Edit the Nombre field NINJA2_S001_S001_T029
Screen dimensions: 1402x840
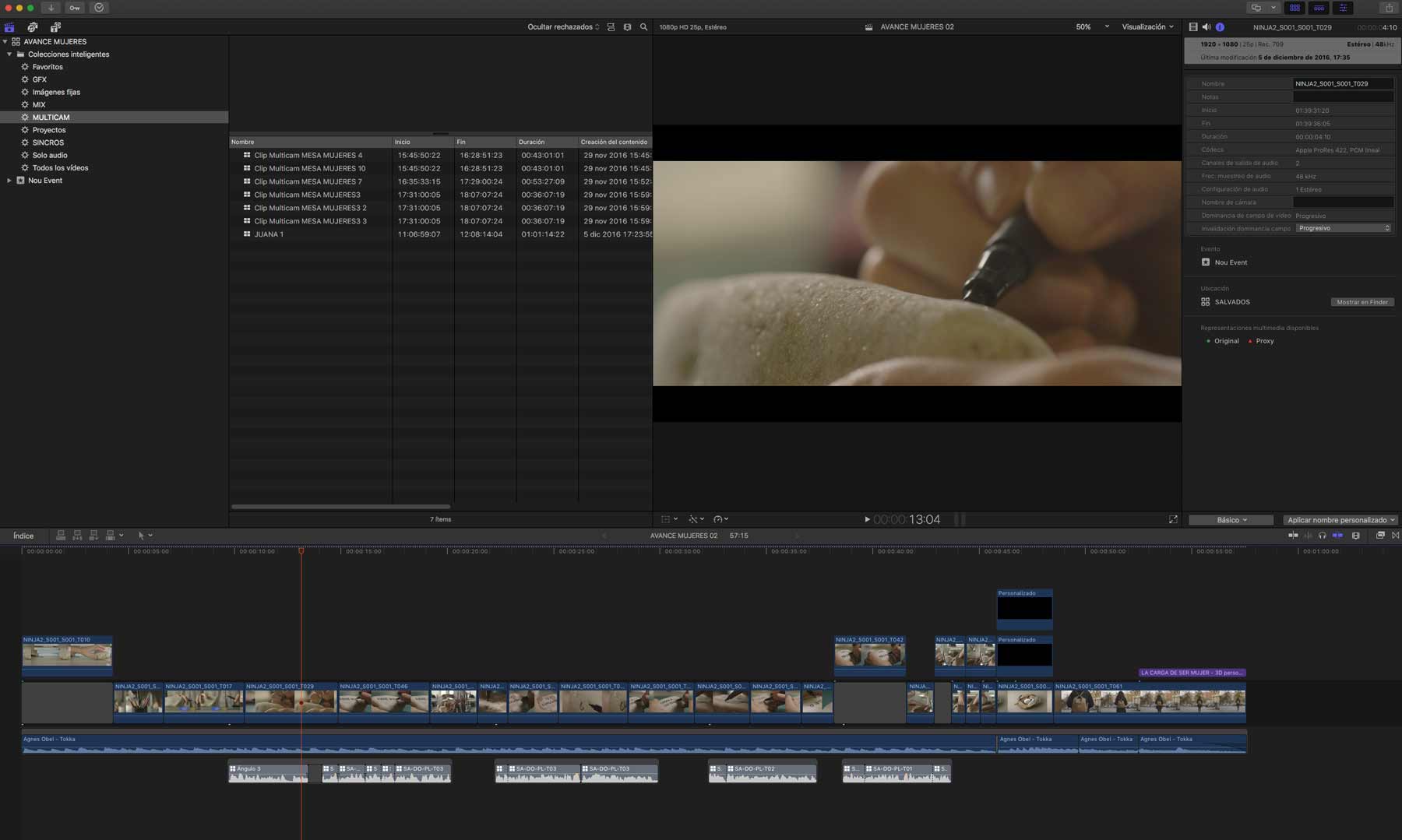click(1343, 83)
